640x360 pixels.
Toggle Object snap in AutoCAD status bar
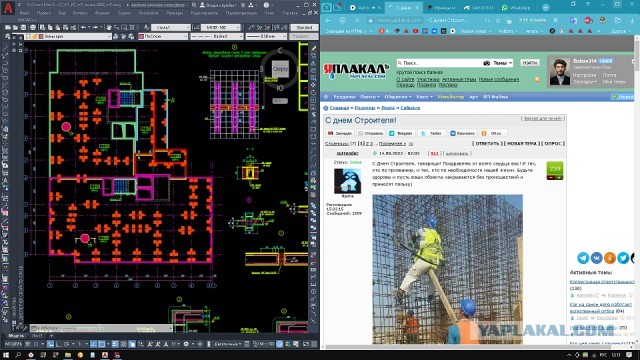point(102,344)
